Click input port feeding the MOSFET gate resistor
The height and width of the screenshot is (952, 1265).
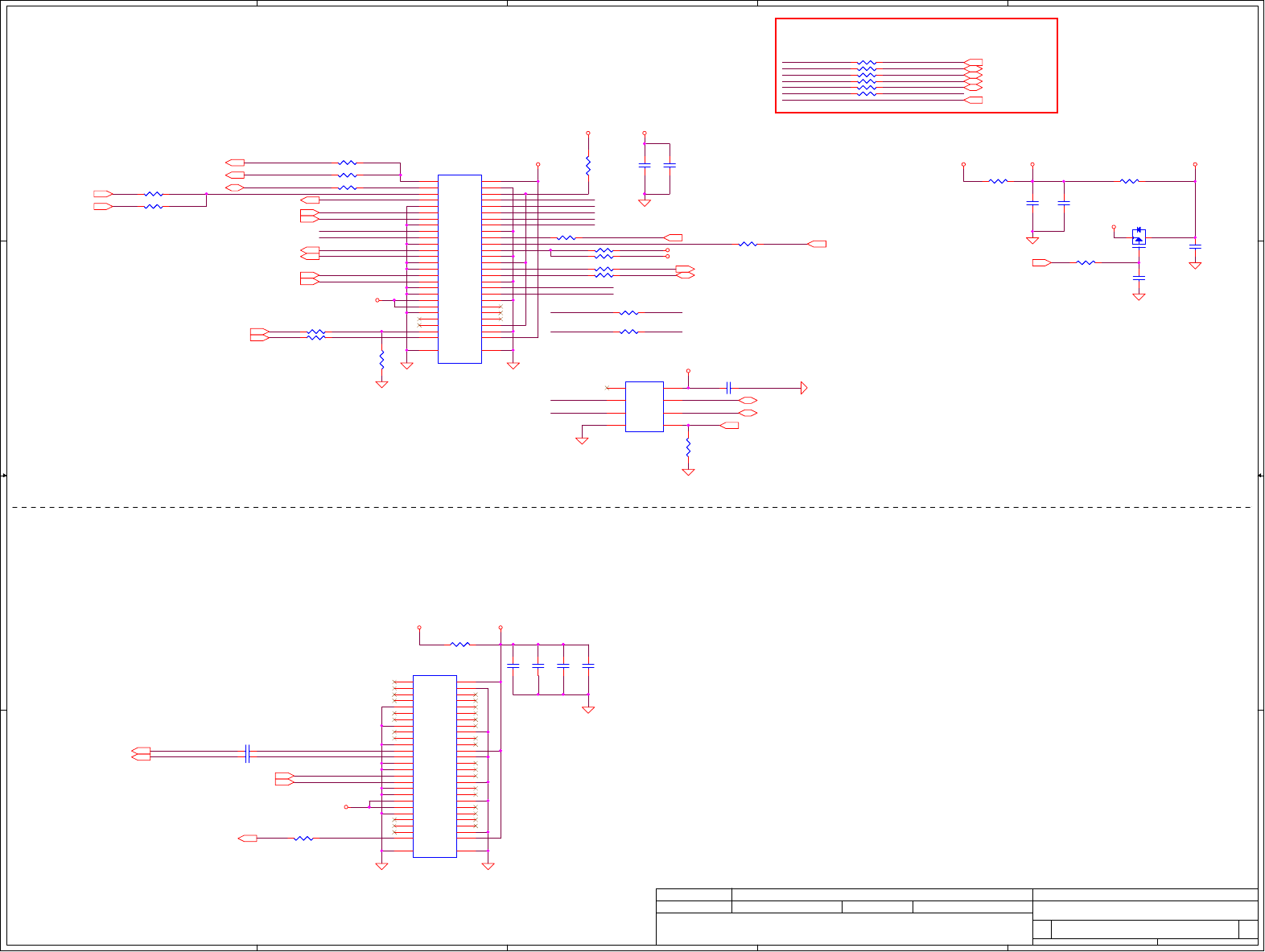(x=1042, y=262)
